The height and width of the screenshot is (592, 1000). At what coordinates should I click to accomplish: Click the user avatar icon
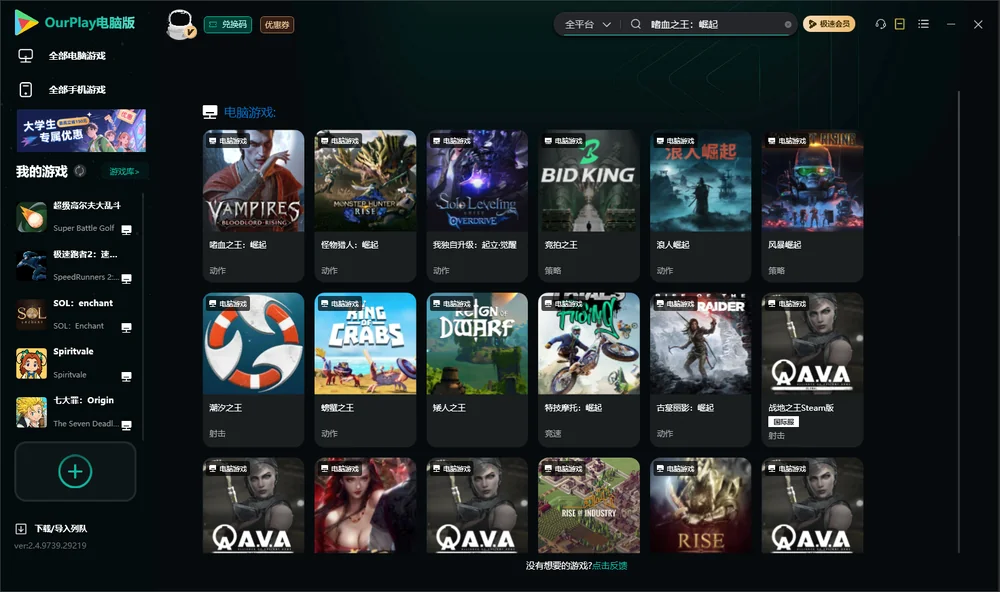click(180, 24)
